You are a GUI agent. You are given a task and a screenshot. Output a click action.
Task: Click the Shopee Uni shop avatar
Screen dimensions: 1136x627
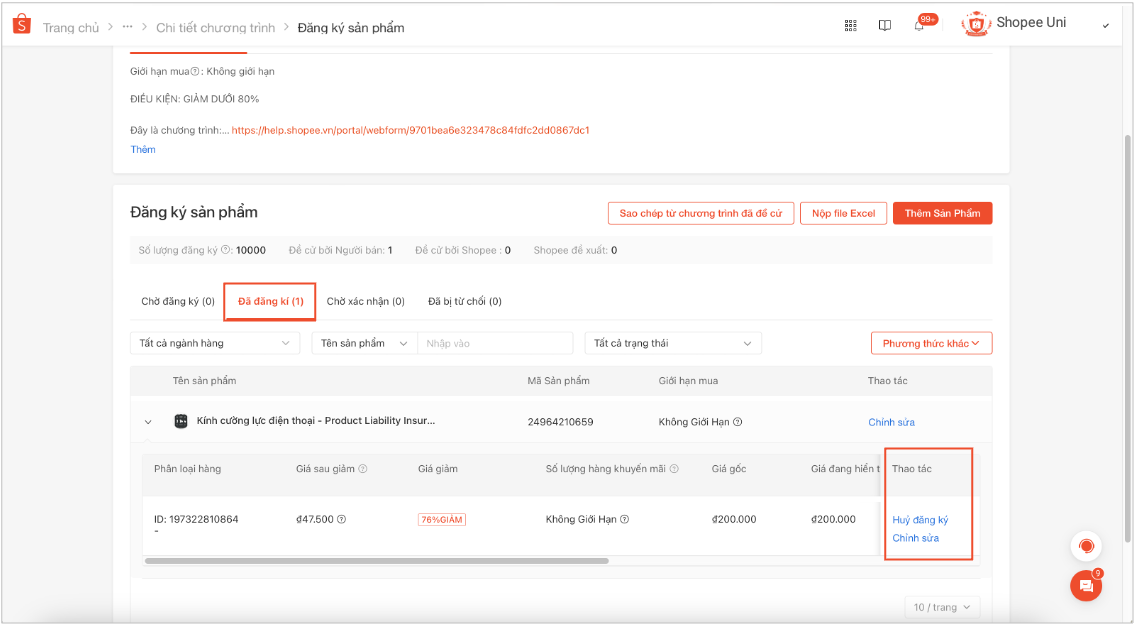pyautogui.click(x=974, y=22)
